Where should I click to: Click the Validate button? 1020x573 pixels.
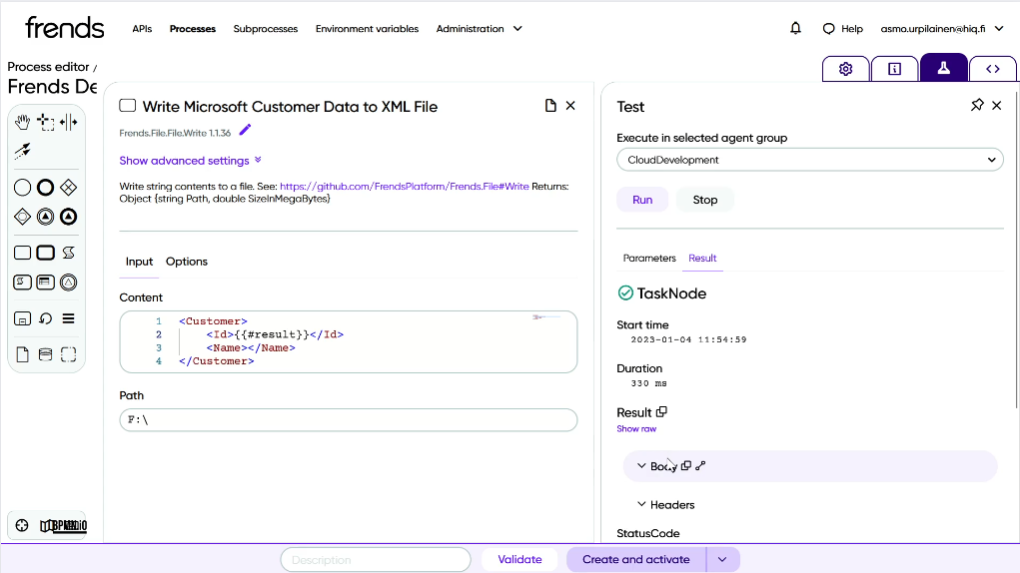[x=519, y=559]
